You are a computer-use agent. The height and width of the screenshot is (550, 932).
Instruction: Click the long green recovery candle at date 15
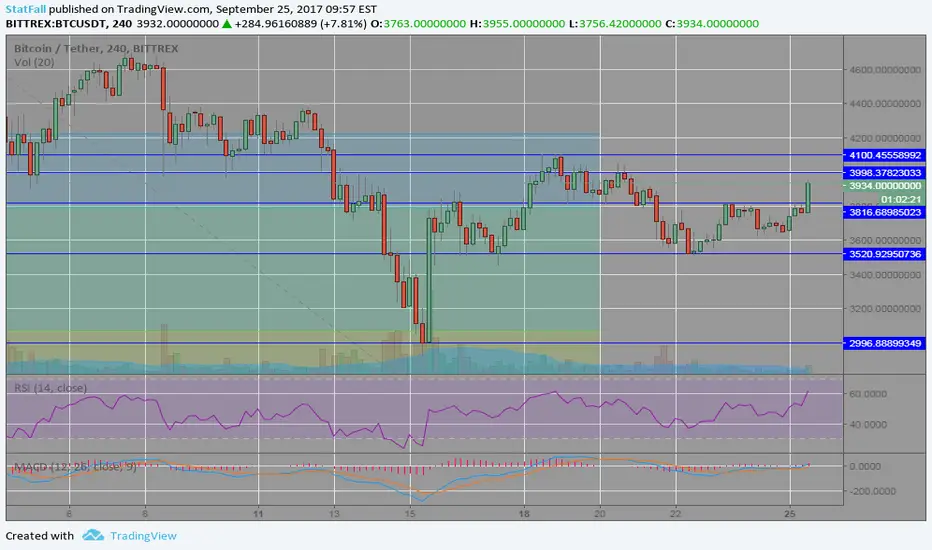(429, 279)
